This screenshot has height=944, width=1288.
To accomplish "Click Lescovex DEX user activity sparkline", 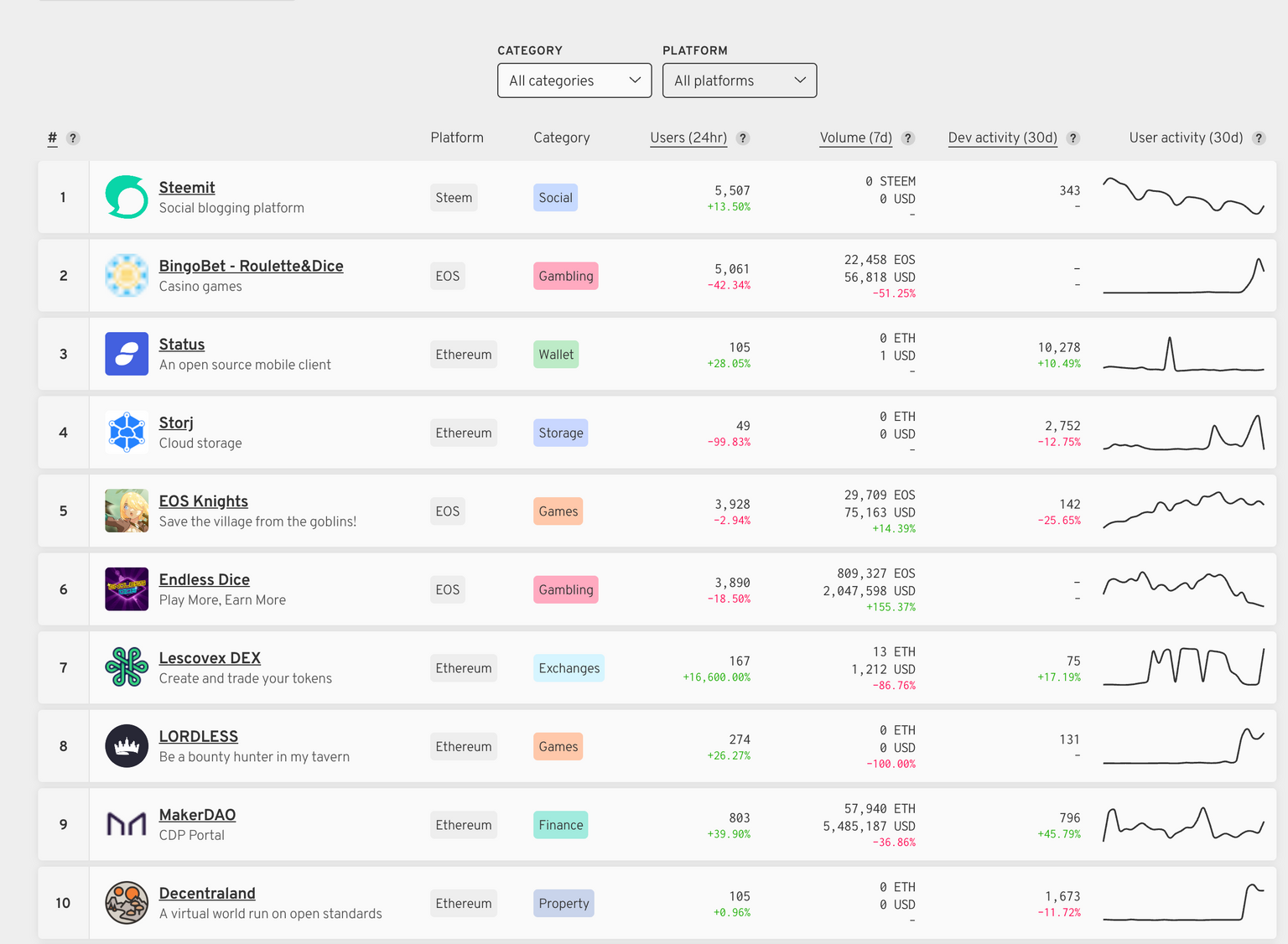I will point(1183,667).
